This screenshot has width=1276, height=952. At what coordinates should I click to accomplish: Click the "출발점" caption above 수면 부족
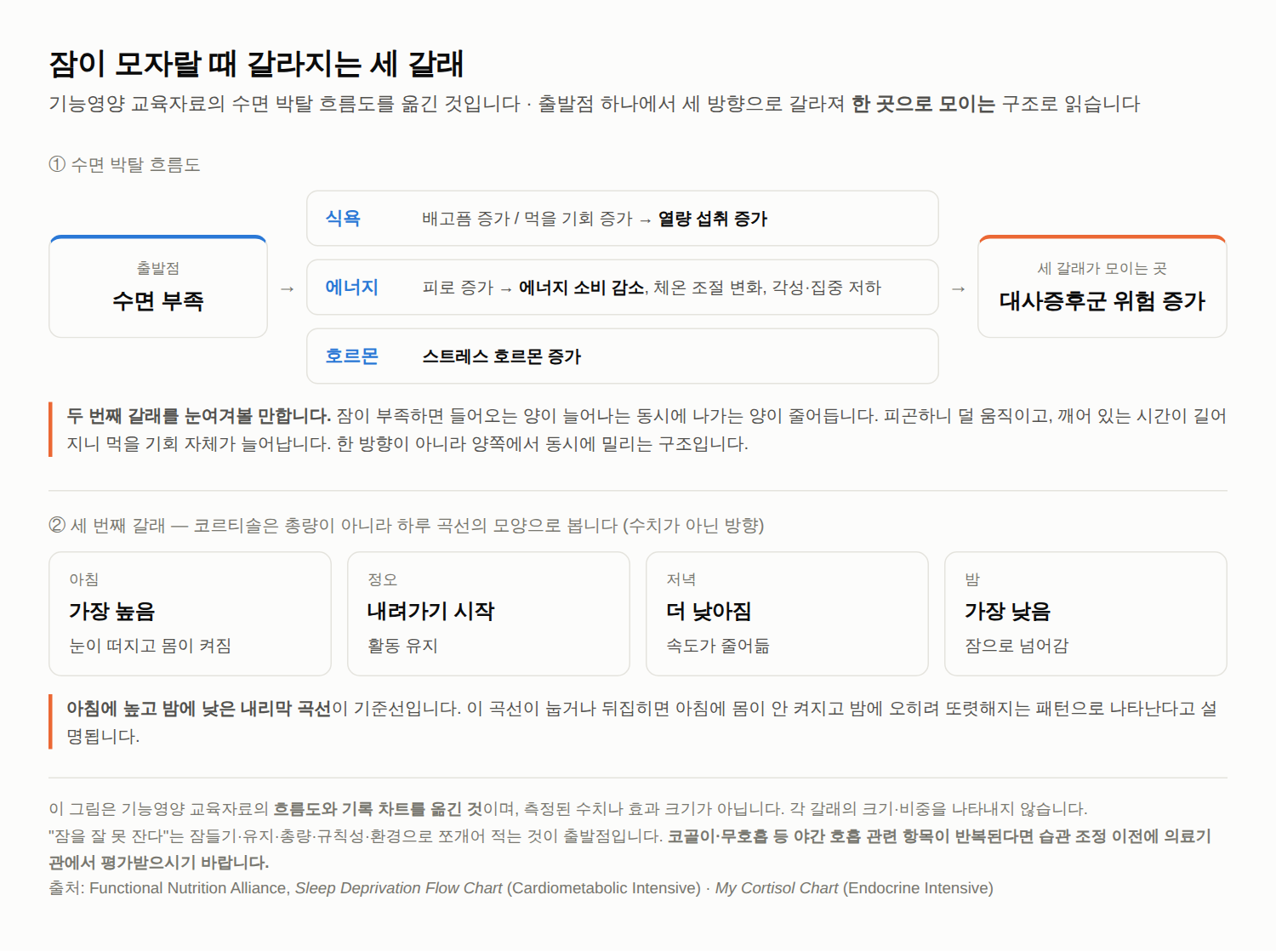(x=158, y=269)
